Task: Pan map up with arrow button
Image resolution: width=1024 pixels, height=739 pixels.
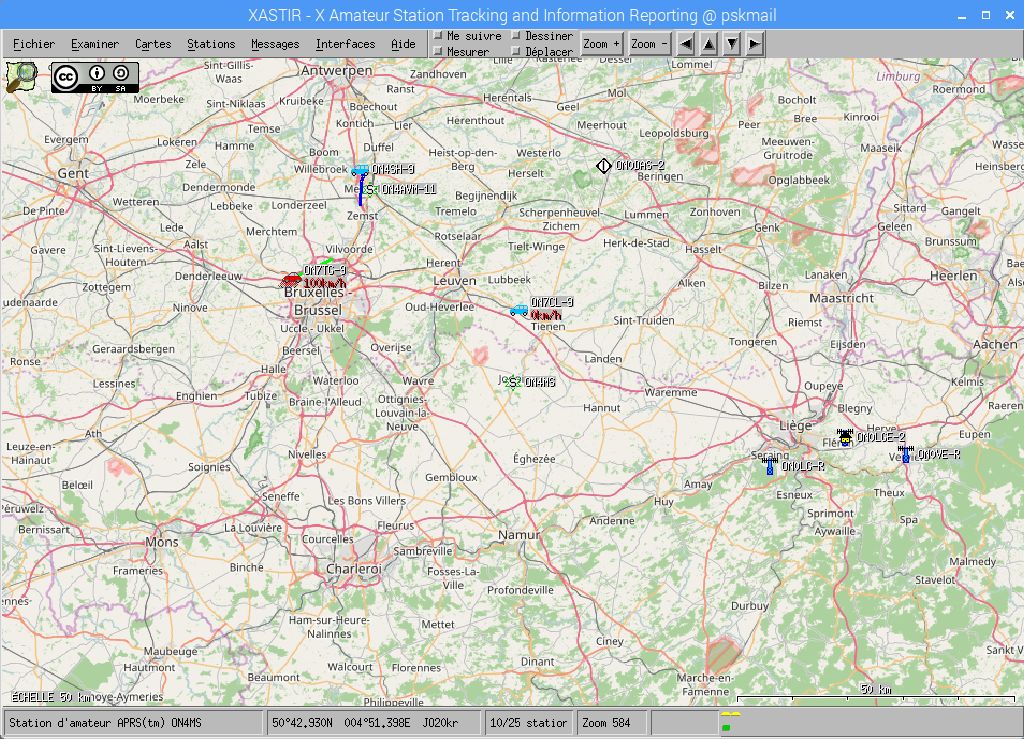Action: [x=709, y=44]
